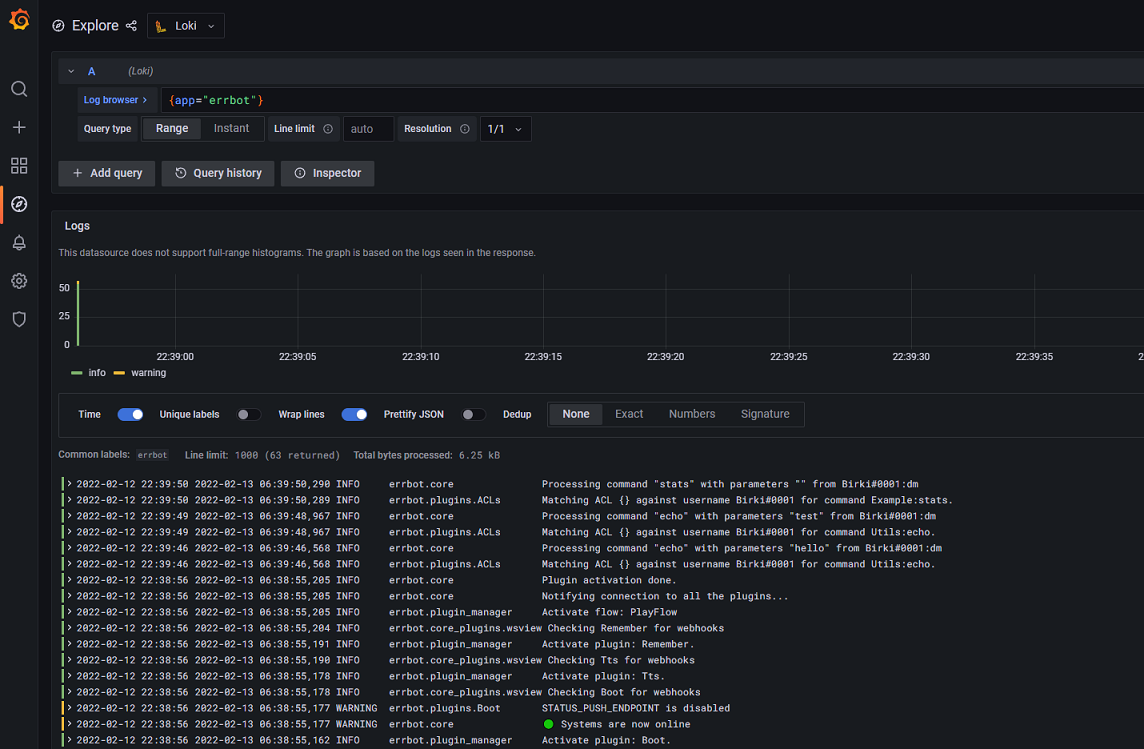Open the Inspector
The image size is (1144, 749).
(x=328, y=174)
